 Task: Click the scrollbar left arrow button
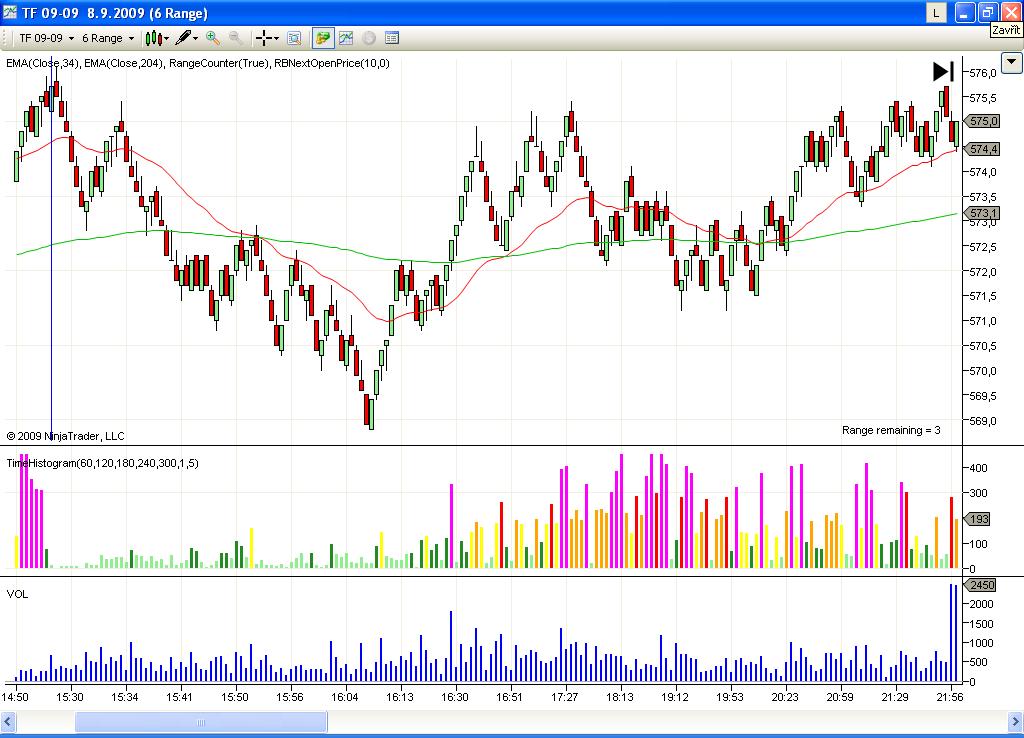point(10,722)
